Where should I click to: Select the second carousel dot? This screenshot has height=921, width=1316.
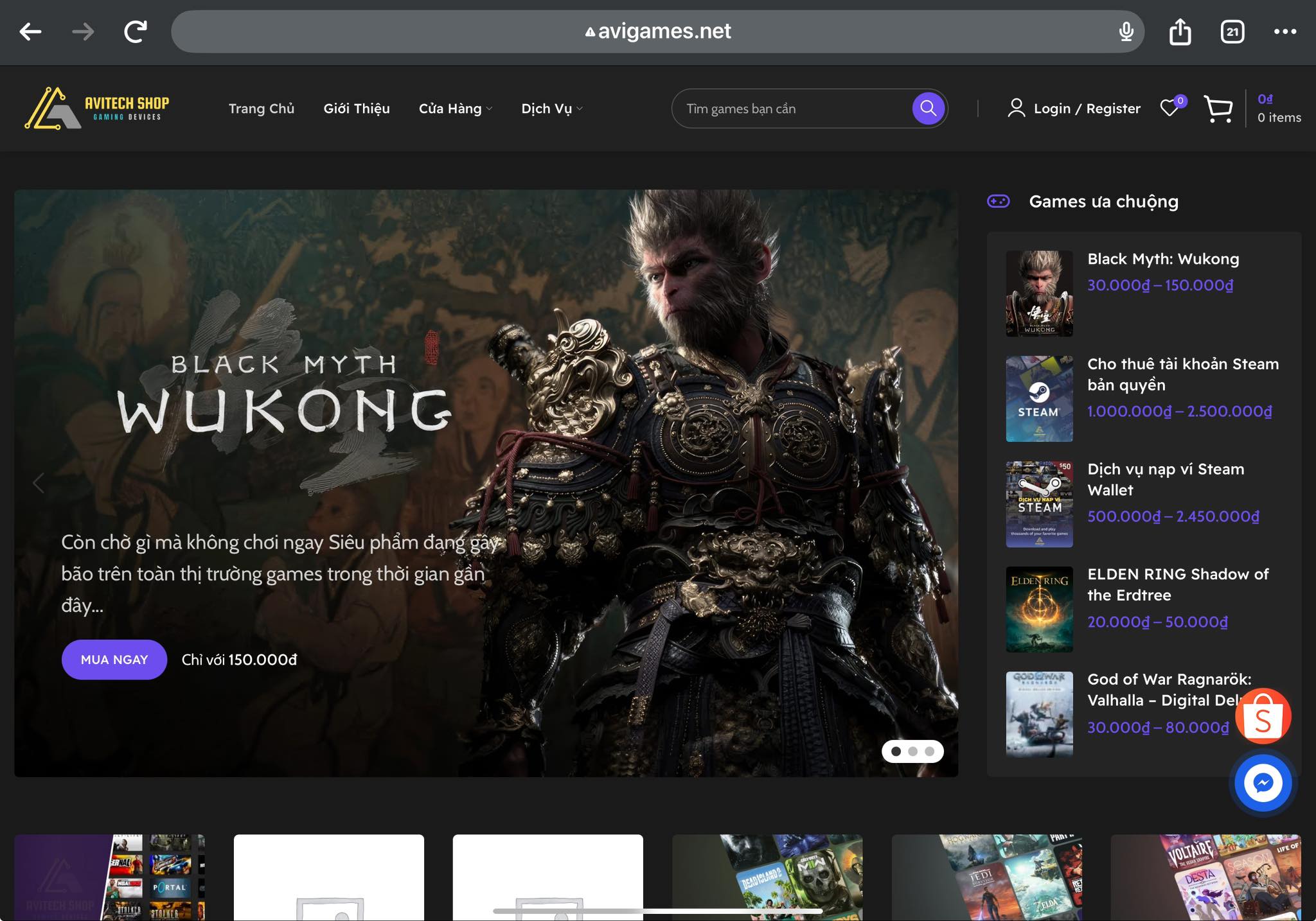(912, 751)
